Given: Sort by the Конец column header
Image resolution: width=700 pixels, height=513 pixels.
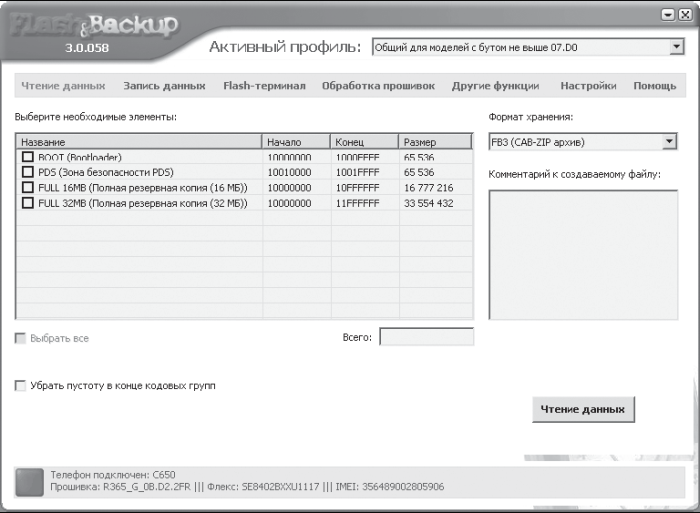Looking at the screenshot, I should click(364, 142).
